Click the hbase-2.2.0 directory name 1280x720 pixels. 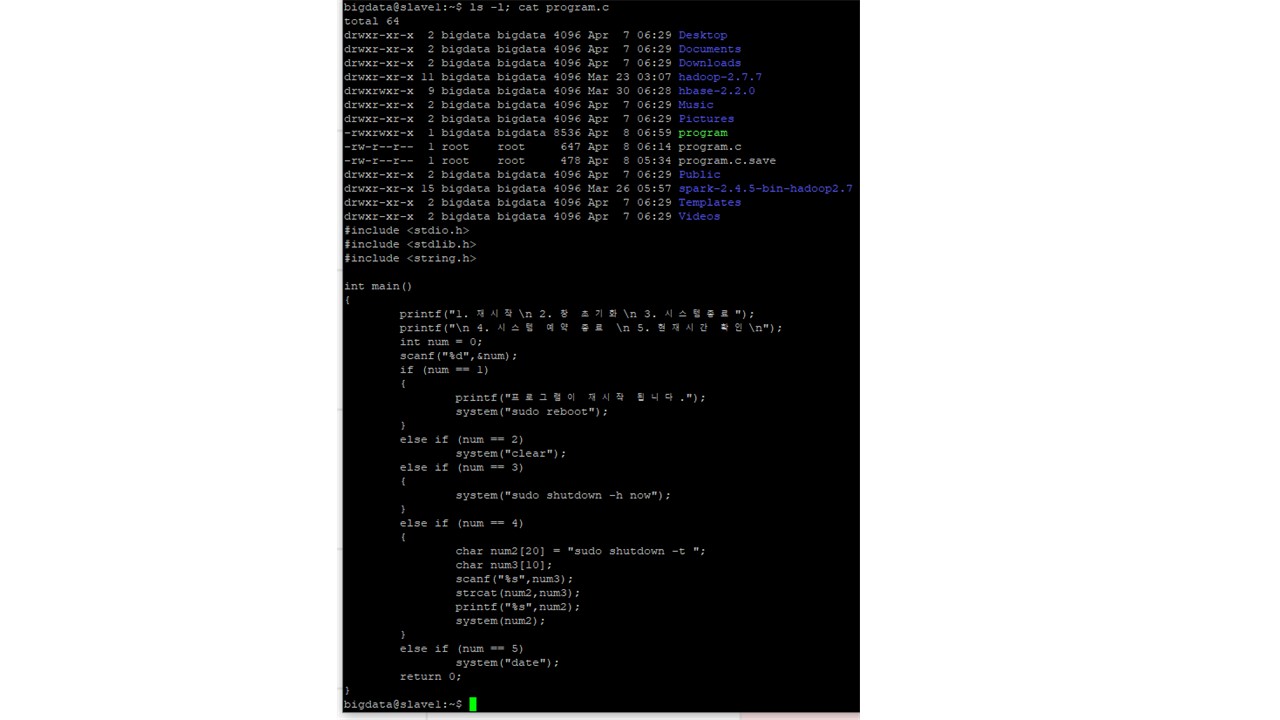point(717,91)
